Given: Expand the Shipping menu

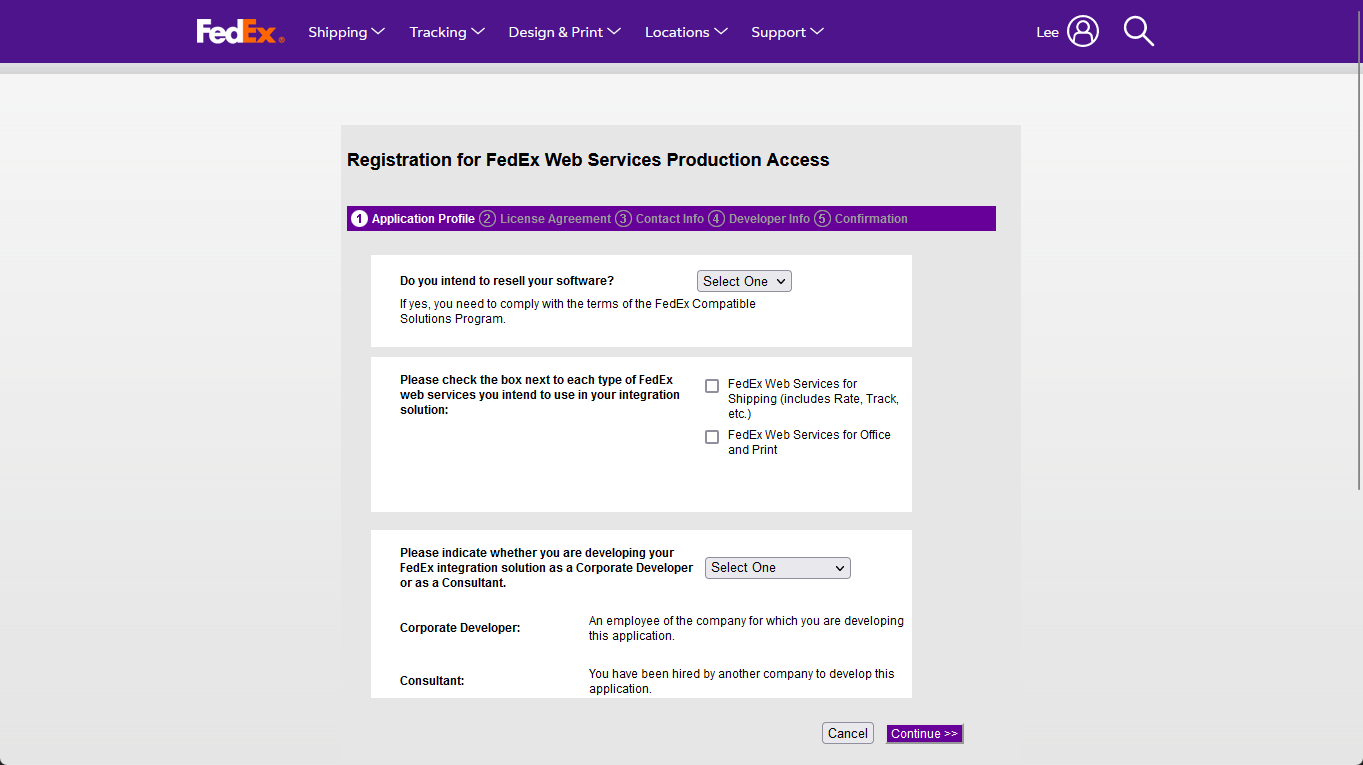Looking at the screenshot, I should coord(346,32).
